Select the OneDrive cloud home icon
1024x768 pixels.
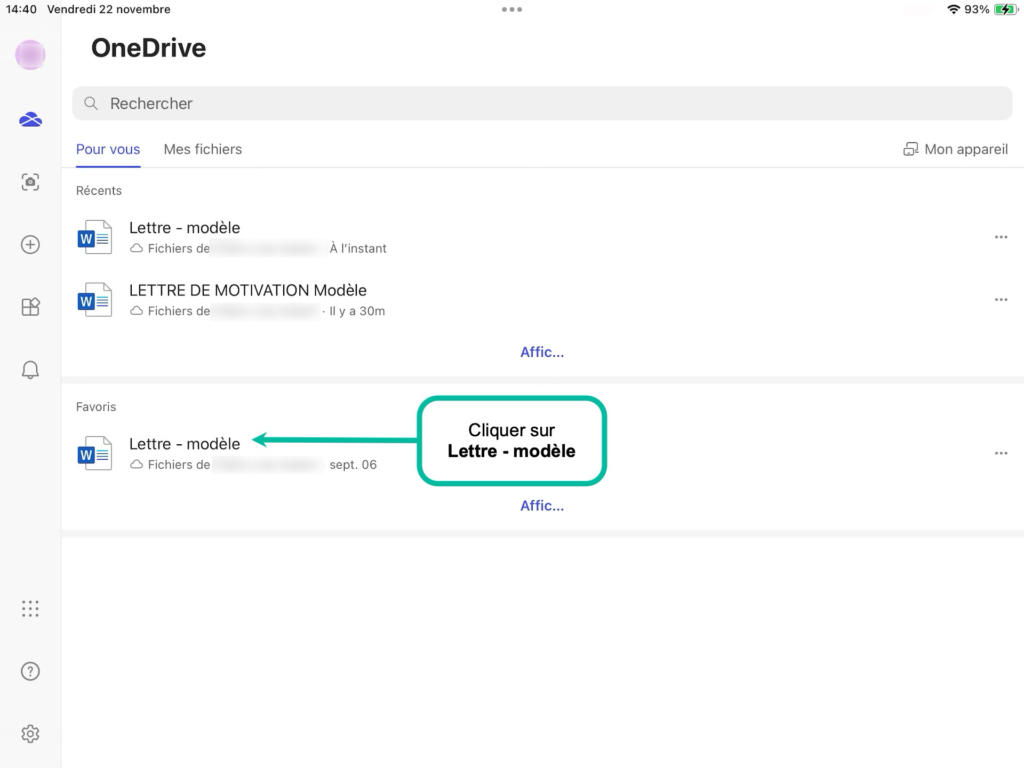coord(30,120)
